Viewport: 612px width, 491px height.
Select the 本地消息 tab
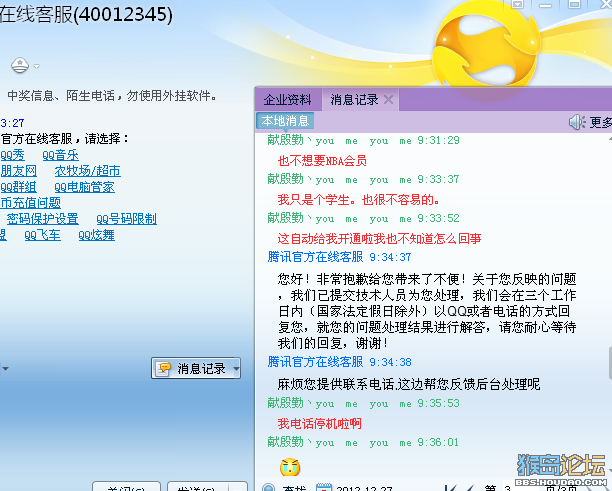click(285, 121)
